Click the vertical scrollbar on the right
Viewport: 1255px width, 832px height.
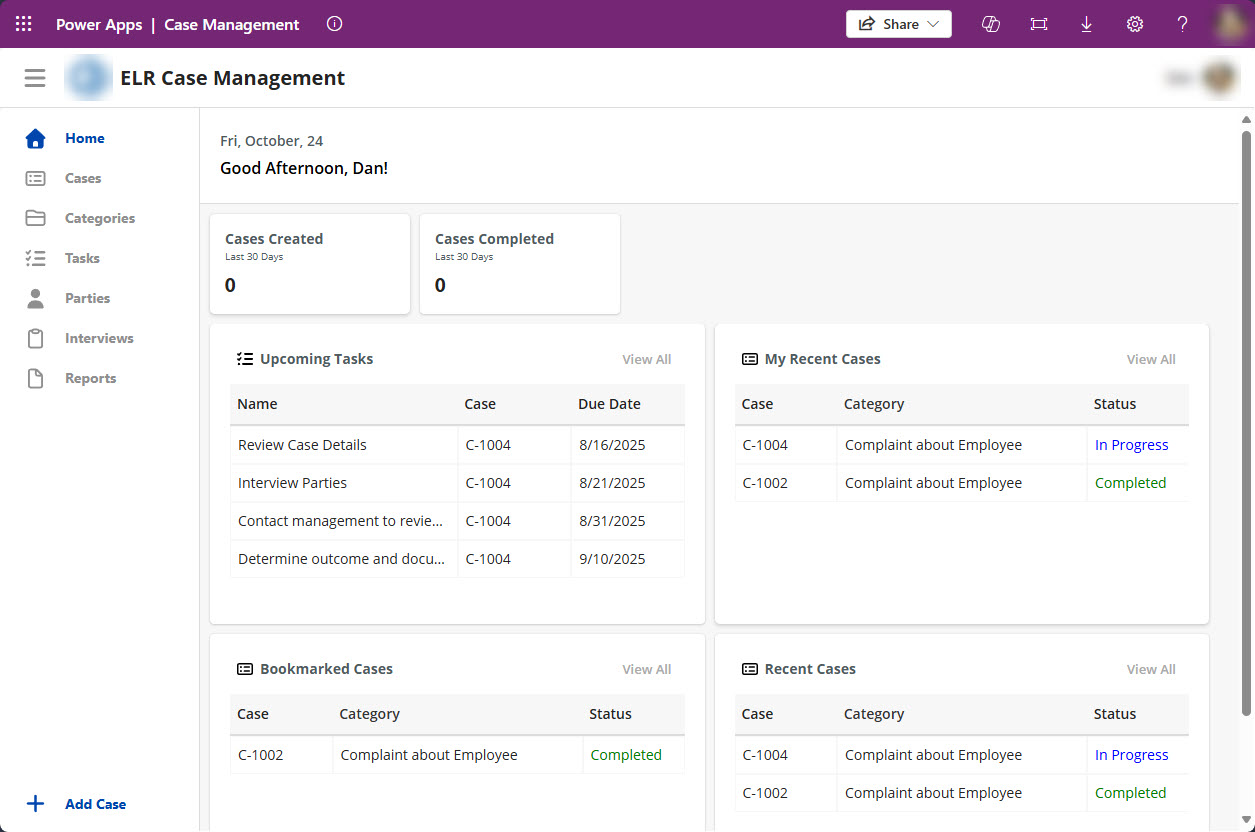point(1246,420)
